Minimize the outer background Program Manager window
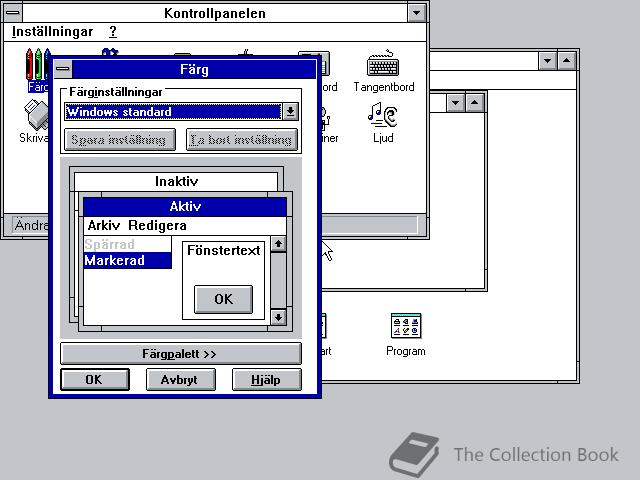The image size is (640, 480). 547,61
